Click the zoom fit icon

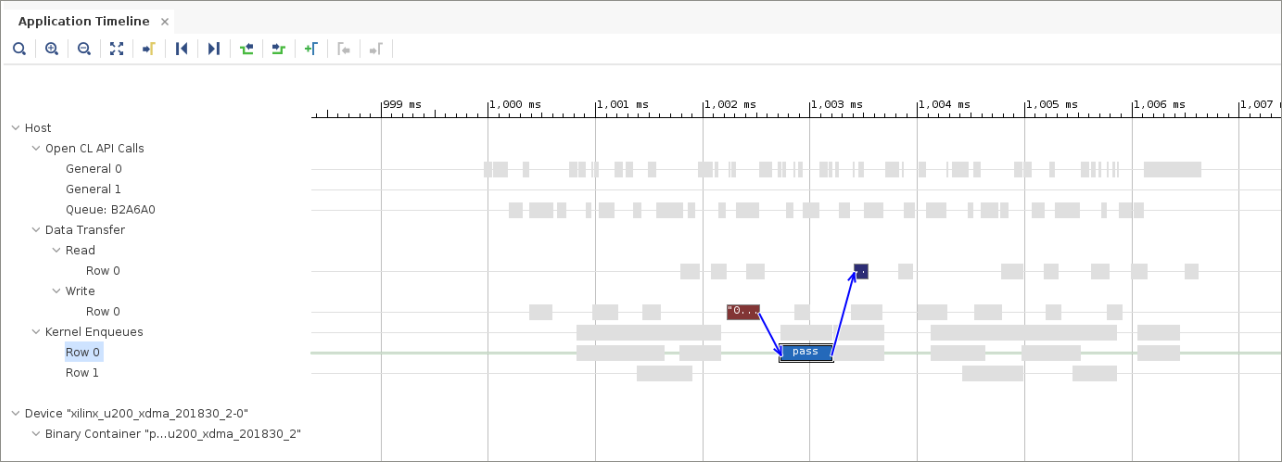coord(116,48)
